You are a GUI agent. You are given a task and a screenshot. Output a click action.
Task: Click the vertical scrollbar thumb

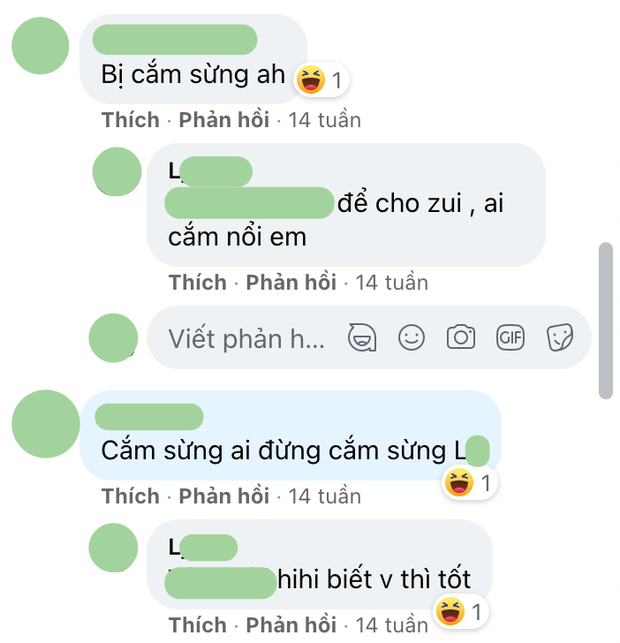coord(606,320)
